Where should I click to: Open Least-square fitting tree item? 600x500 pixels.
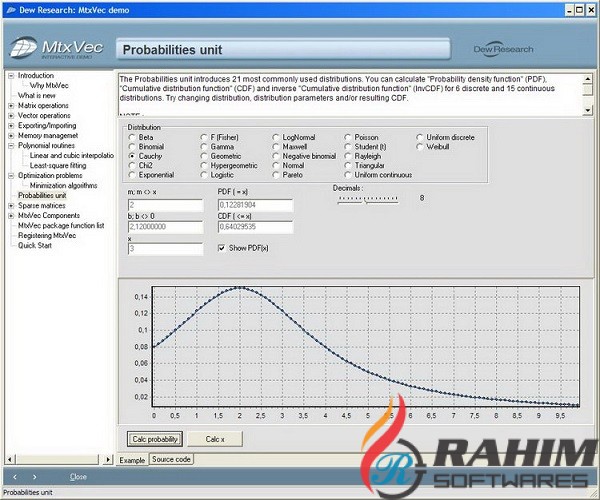[x=58, y=165]
